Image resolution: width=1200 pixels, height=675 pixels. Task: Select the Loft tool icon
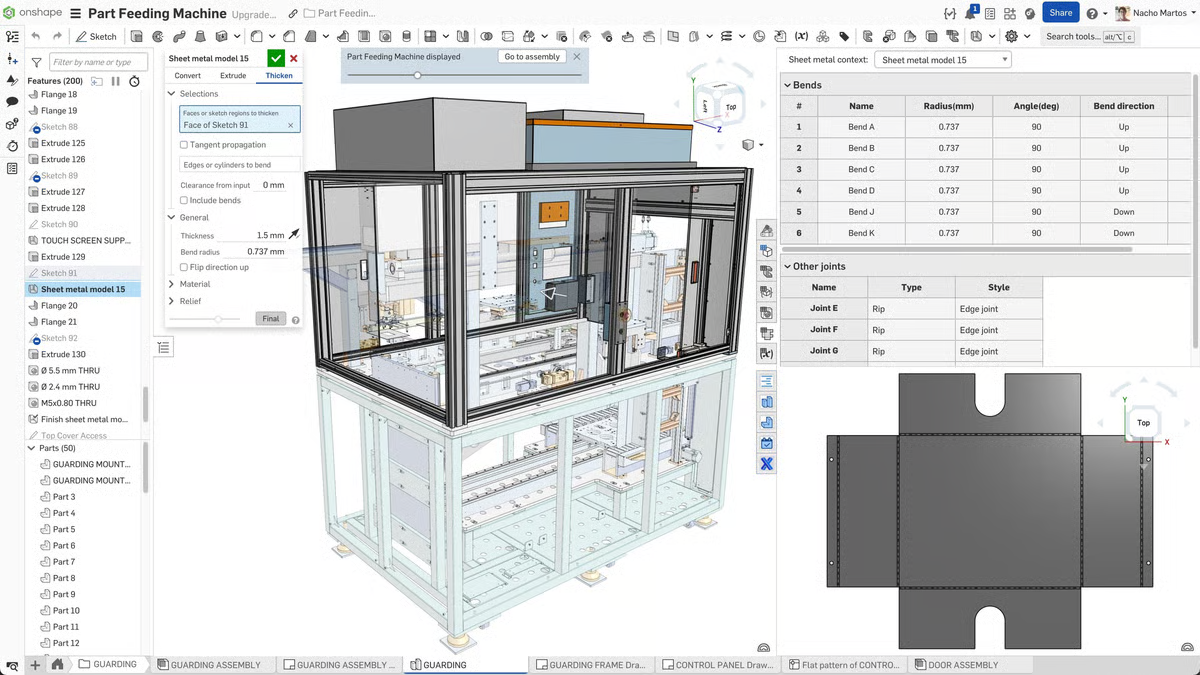tap(200, 36)
